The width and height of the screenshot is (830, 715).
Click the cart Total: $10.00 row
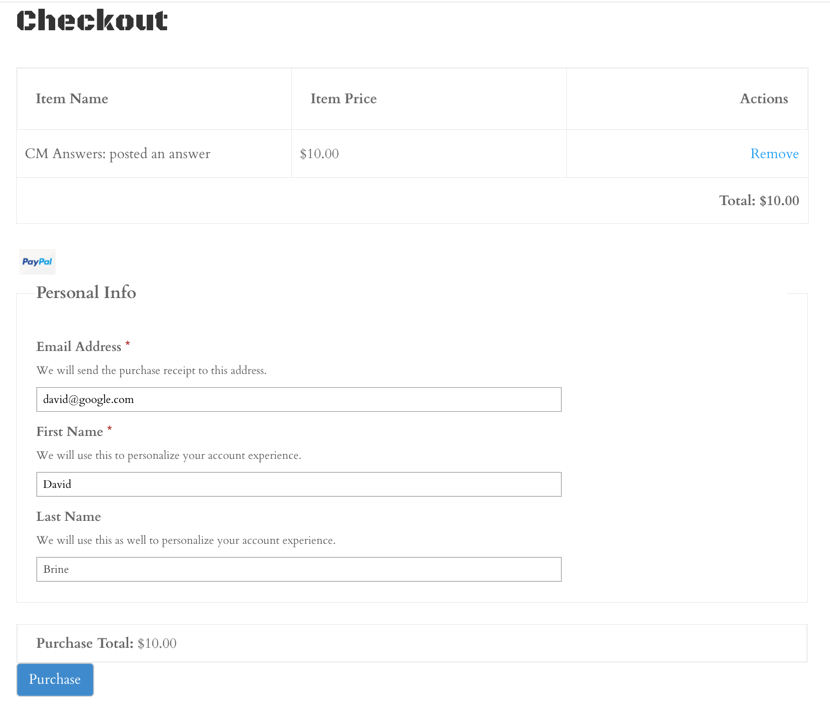(x=758, y=201)
